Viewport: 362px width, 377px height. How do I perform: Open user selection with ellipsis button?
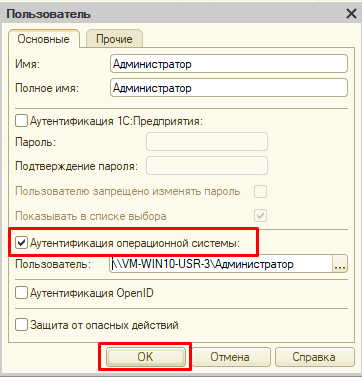(x=340, y=264)
